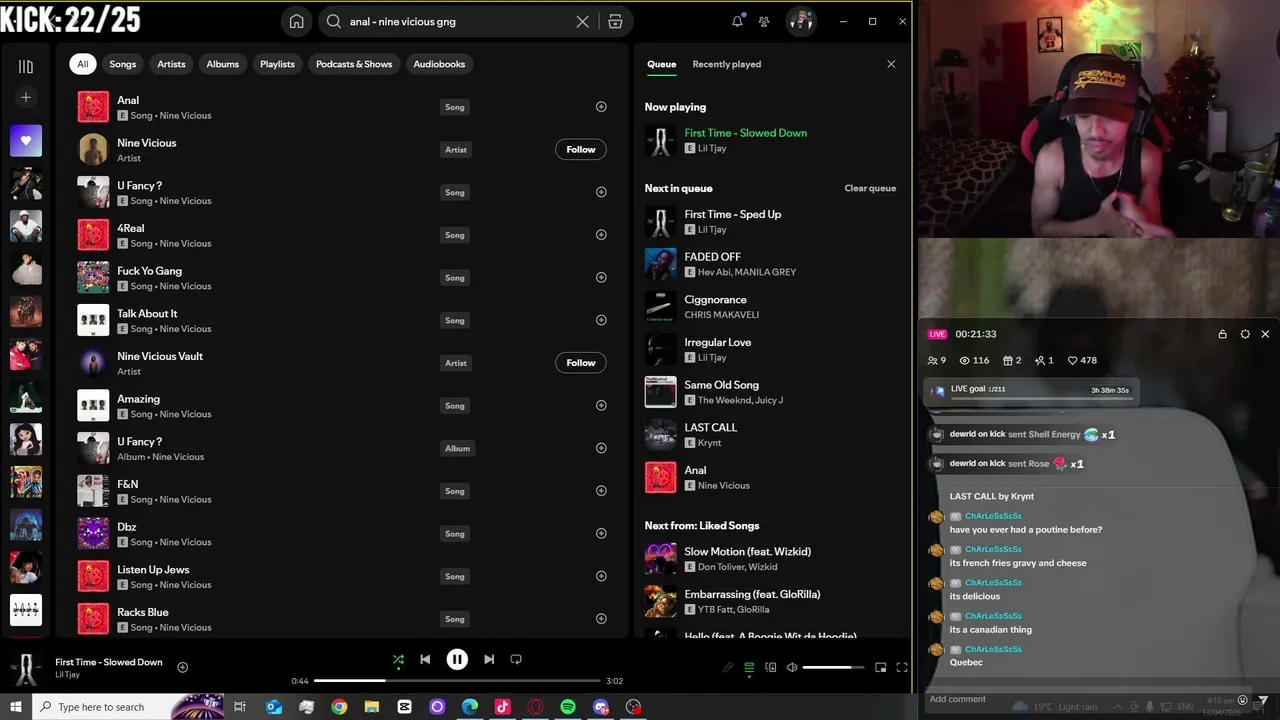Open Liked Songs heart tile in sidebar

click(x=26, y=141)
